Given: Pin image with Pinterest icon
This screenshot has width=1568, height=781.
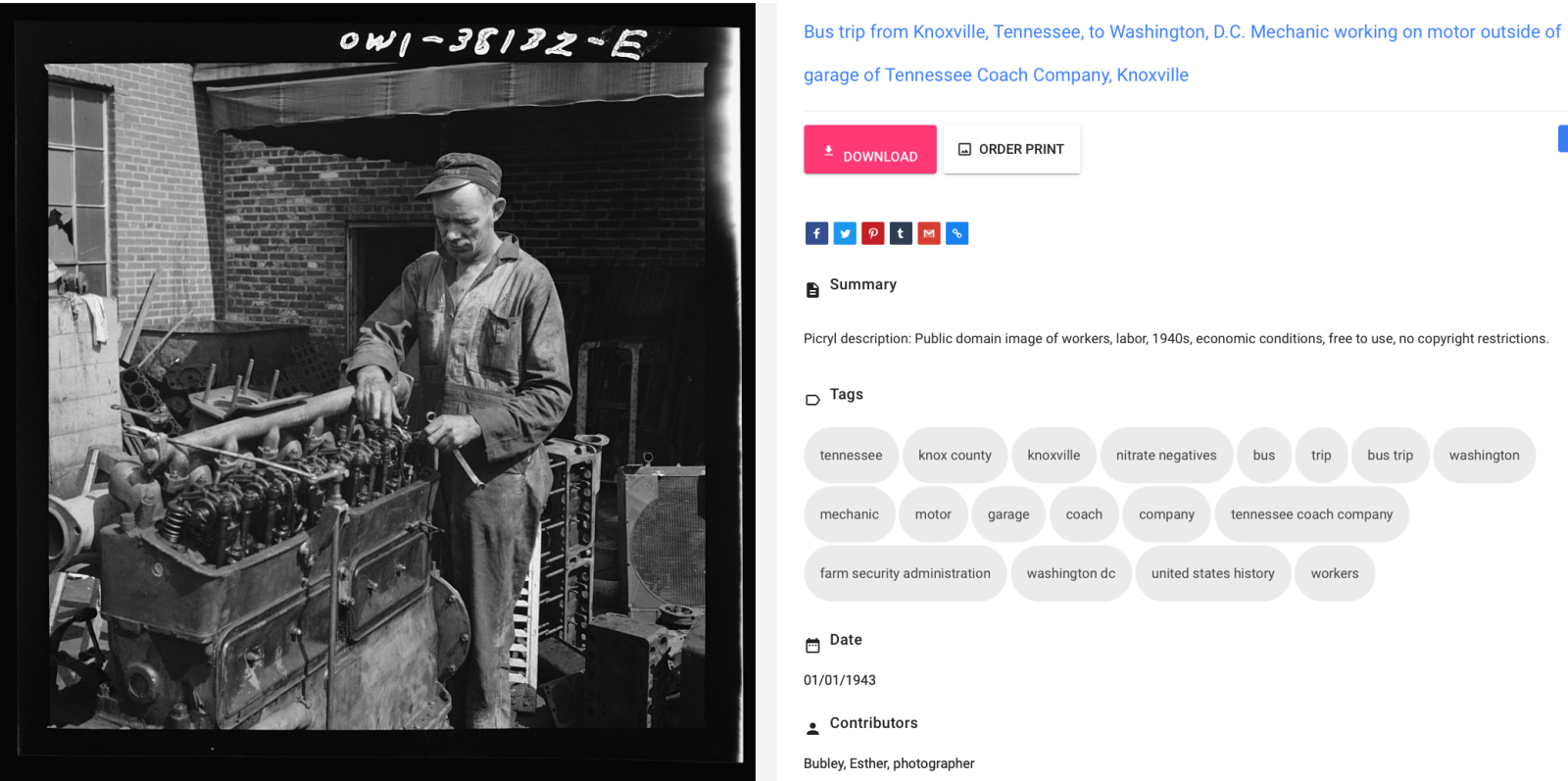Looking at the screenshot, I should click(x=873, y=233).
